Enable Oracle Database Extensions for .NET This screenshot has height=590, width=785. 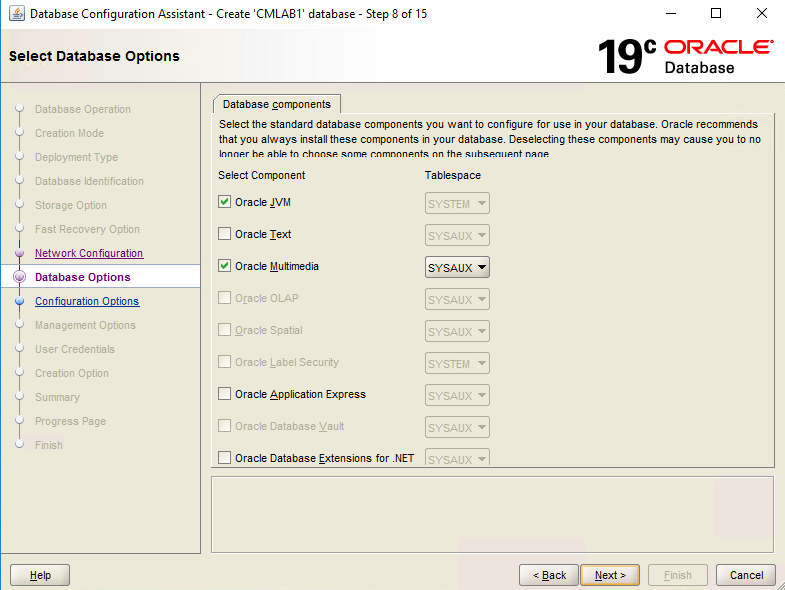[224, 458]
